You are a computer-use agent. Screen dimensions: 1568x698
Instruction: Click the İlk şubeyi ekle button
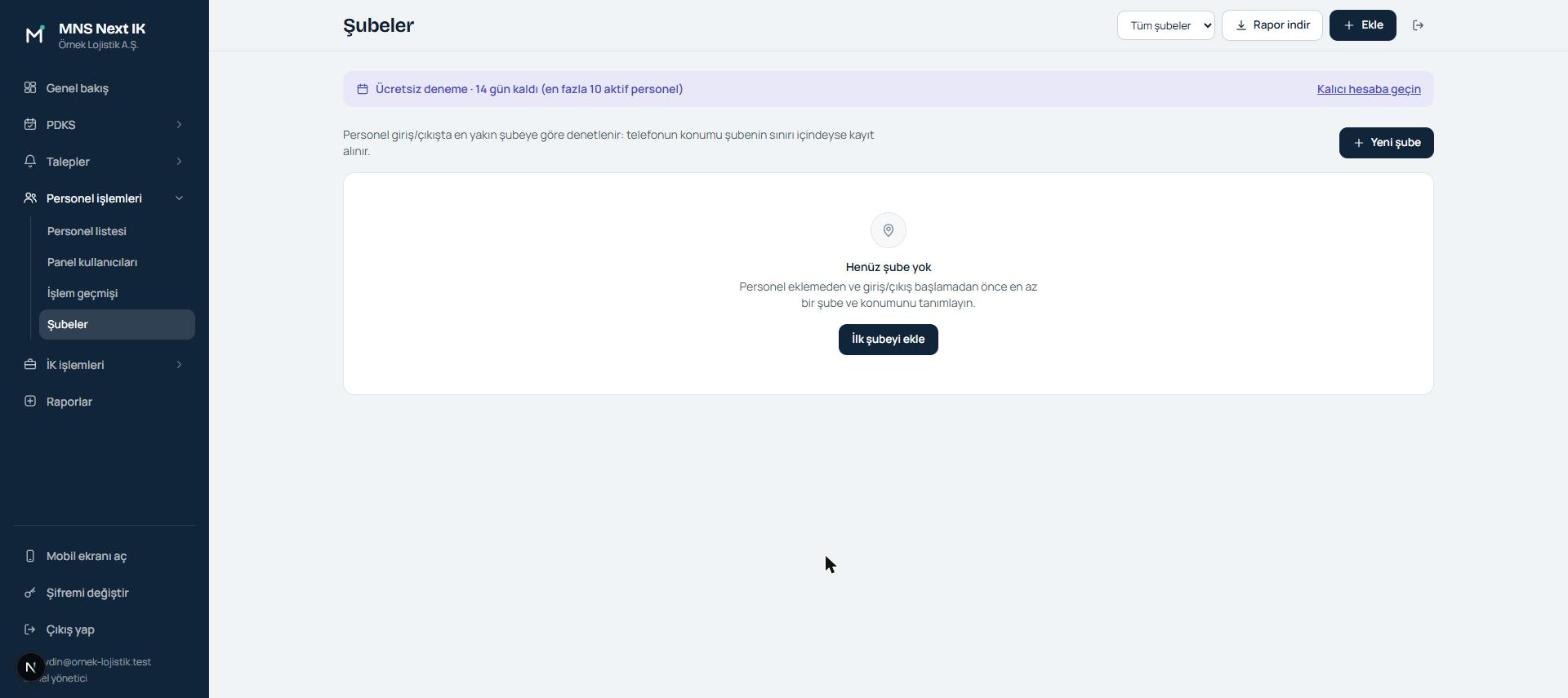pyautogui.click(x=888, y=339)
